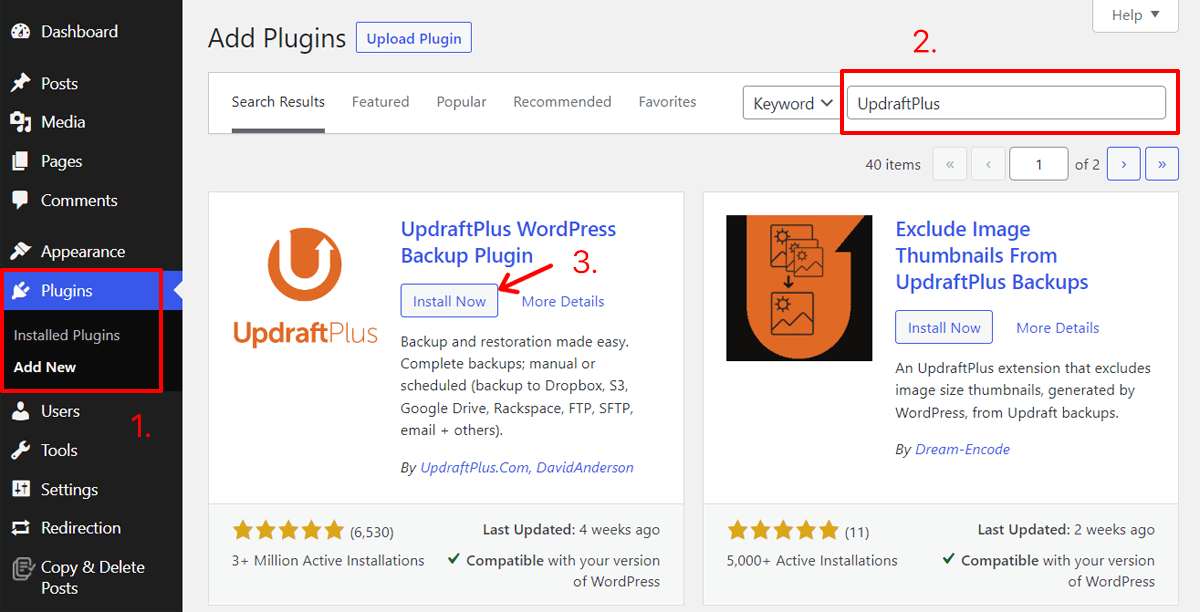Go to first page of results

pos(949,164)
